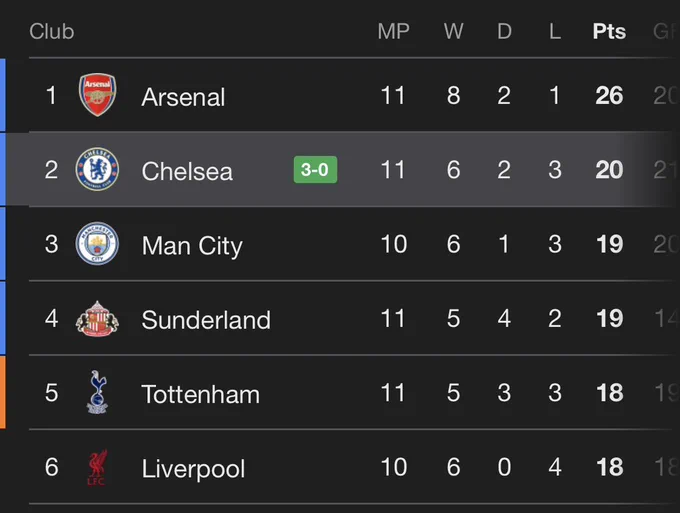Screen dimensions: 680x513
Task: Click Arsenal's 26 points value
Action: pyautogui.click(x=609, y=96)
